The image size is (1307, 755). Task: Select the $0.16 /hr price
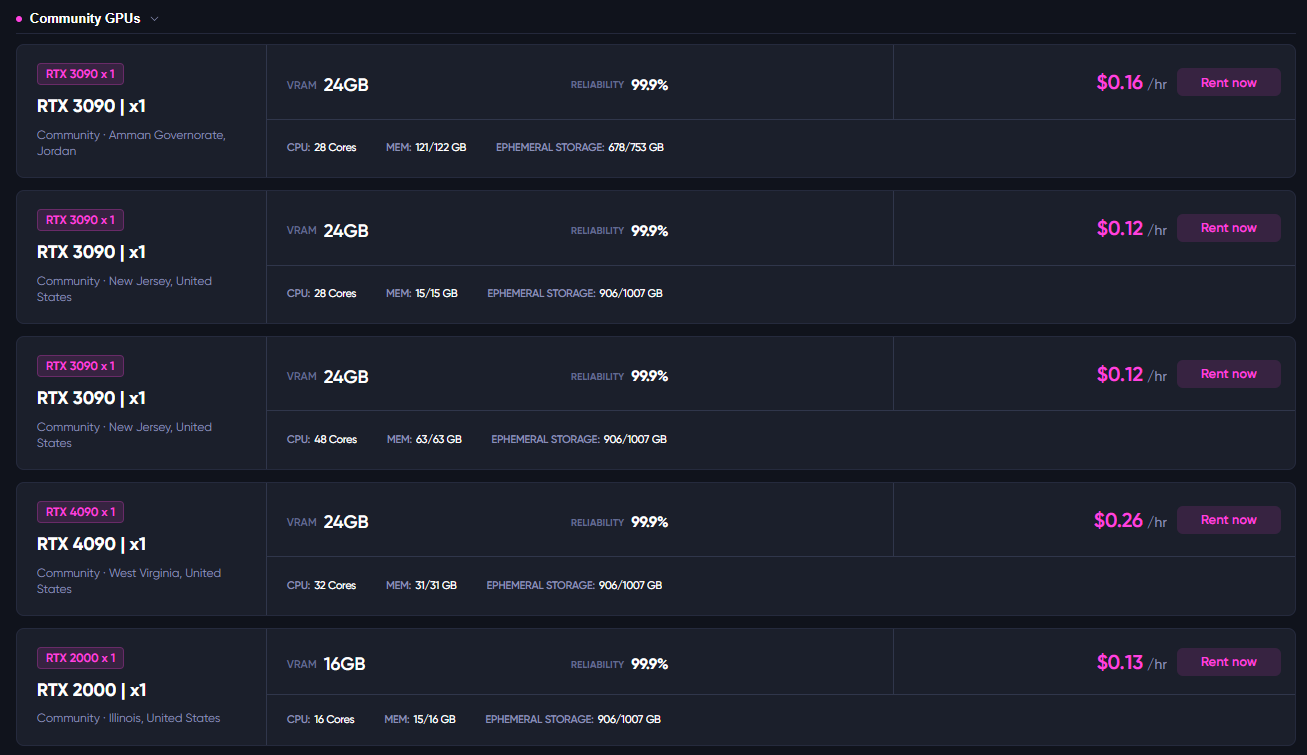1131,83
